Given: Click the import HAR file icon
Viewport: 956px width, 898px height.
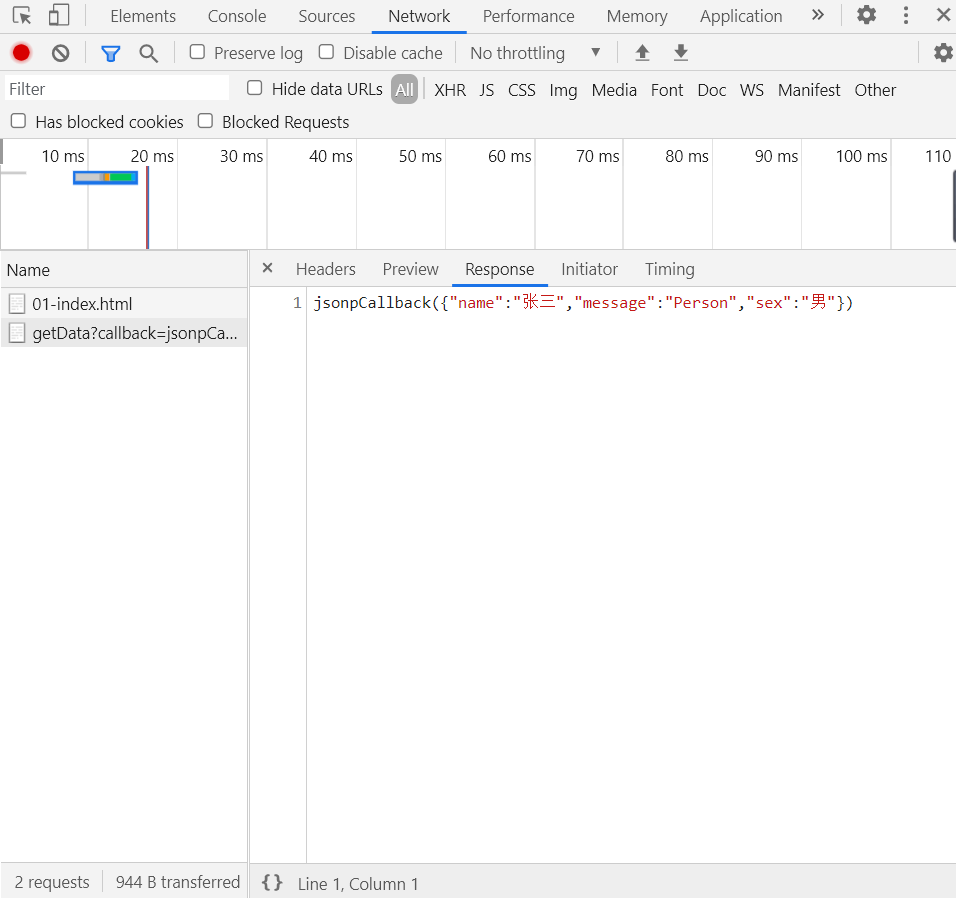Looking at the screenshot, I should pyautogui.click(x=642, y=52).
